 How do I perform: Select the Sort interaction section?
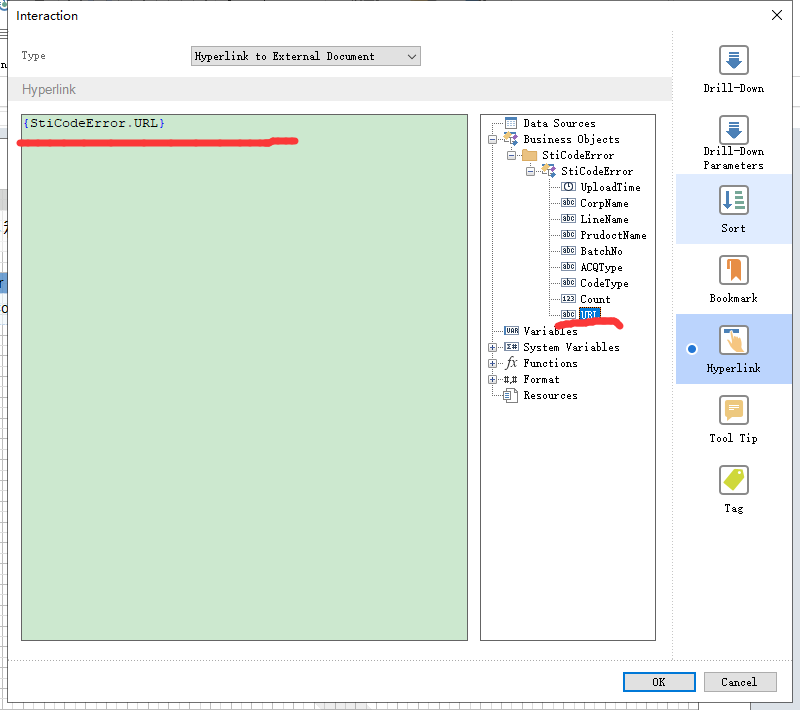click(733, 209)
